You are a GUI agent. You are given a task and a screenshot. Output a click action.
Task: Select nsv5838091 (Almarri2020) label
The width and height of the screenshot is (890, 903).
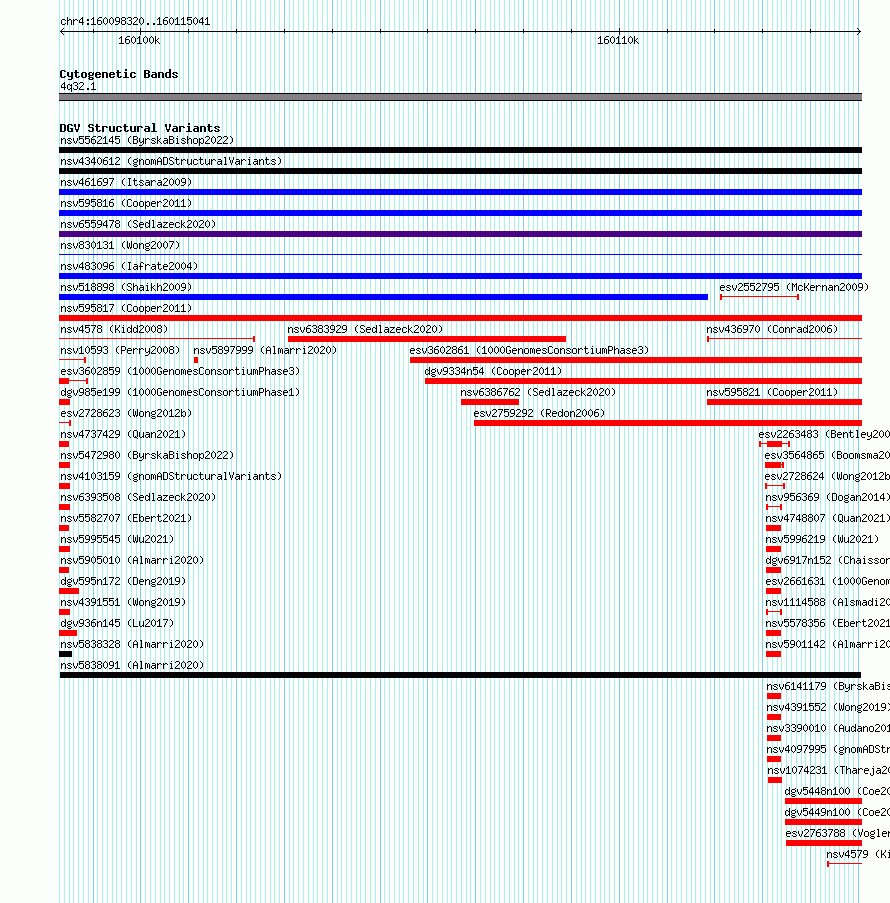[x=132, y=666]
